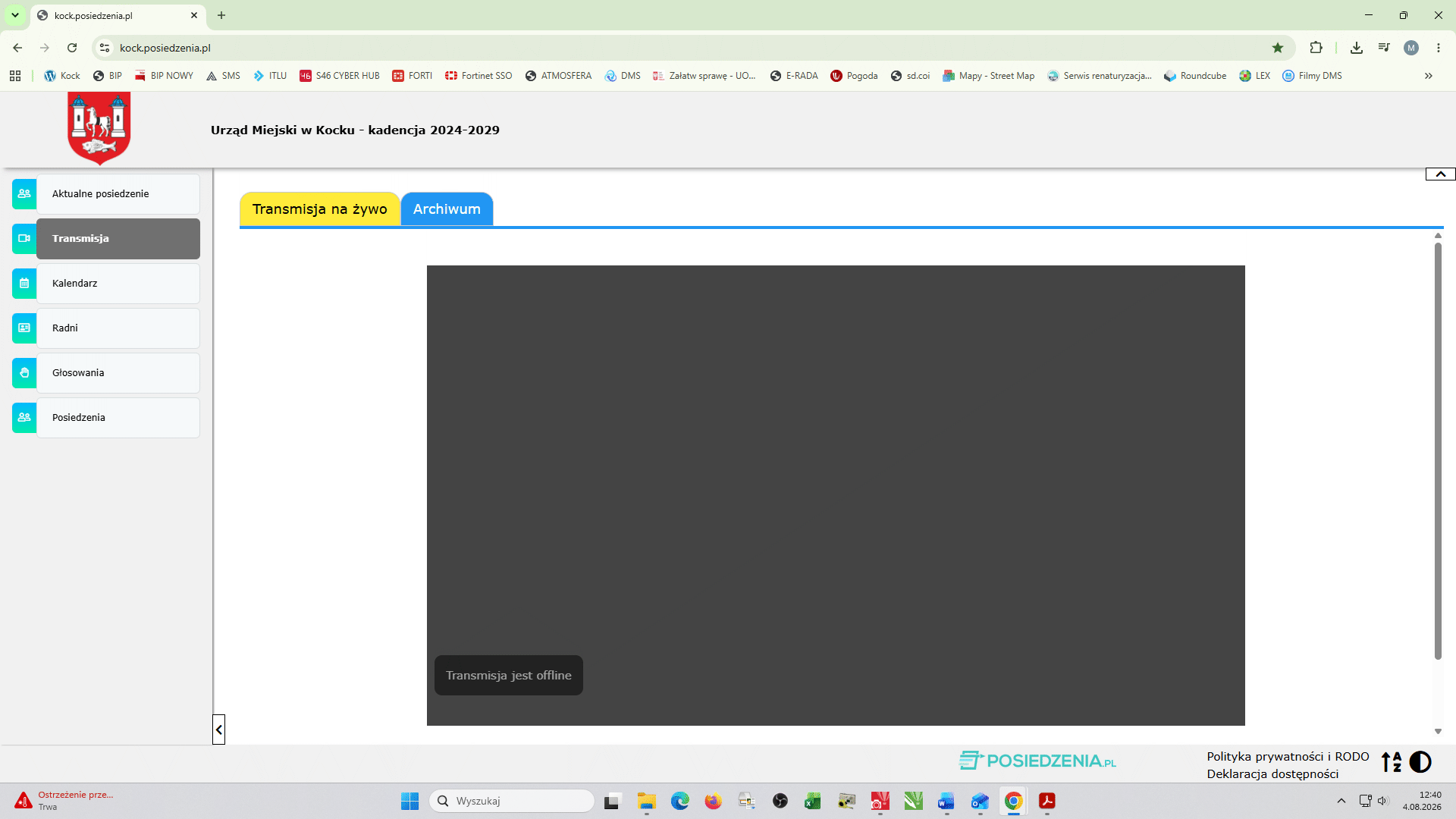1456x819 pixels.
Task: Open Kalendarz from the sidebar
Action: click(x=118, y=284)
